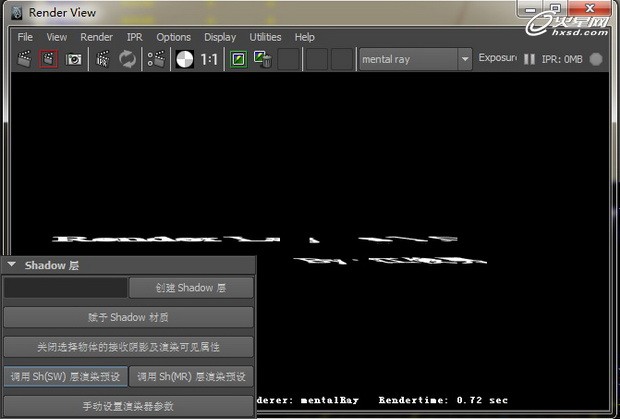Click the 1:1 real size button
Image resolution: width=620 pixels, height=419 pixels.
click(x=209, y=60)
